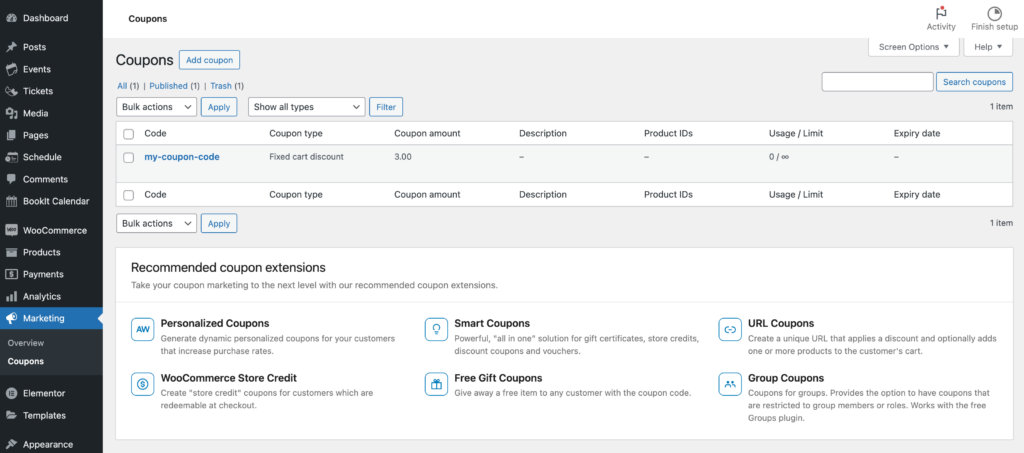
Task: Click the Group Coupons people icon
Action: point(730,384)
